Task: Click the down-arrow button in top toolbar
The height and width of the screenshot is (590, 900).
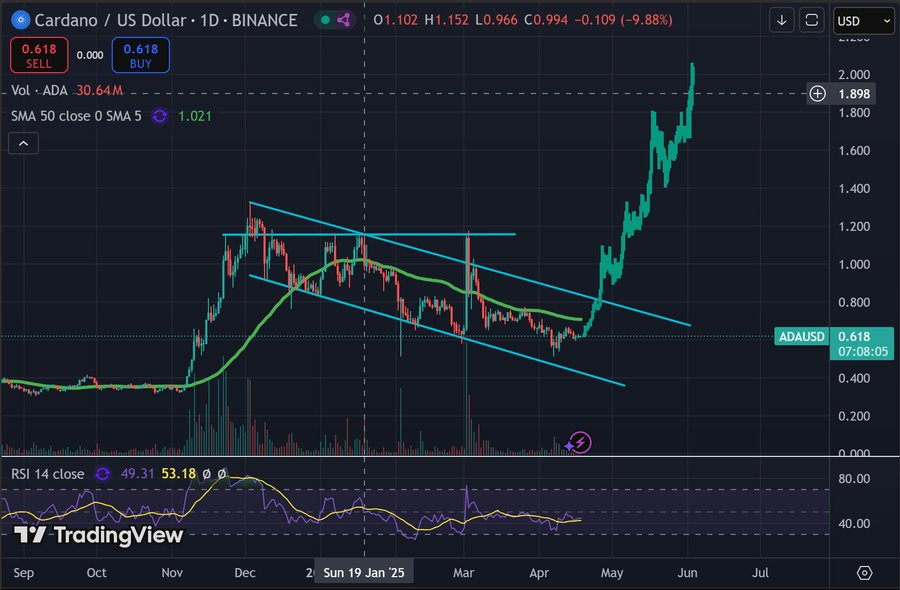Action: click(782, 20)
